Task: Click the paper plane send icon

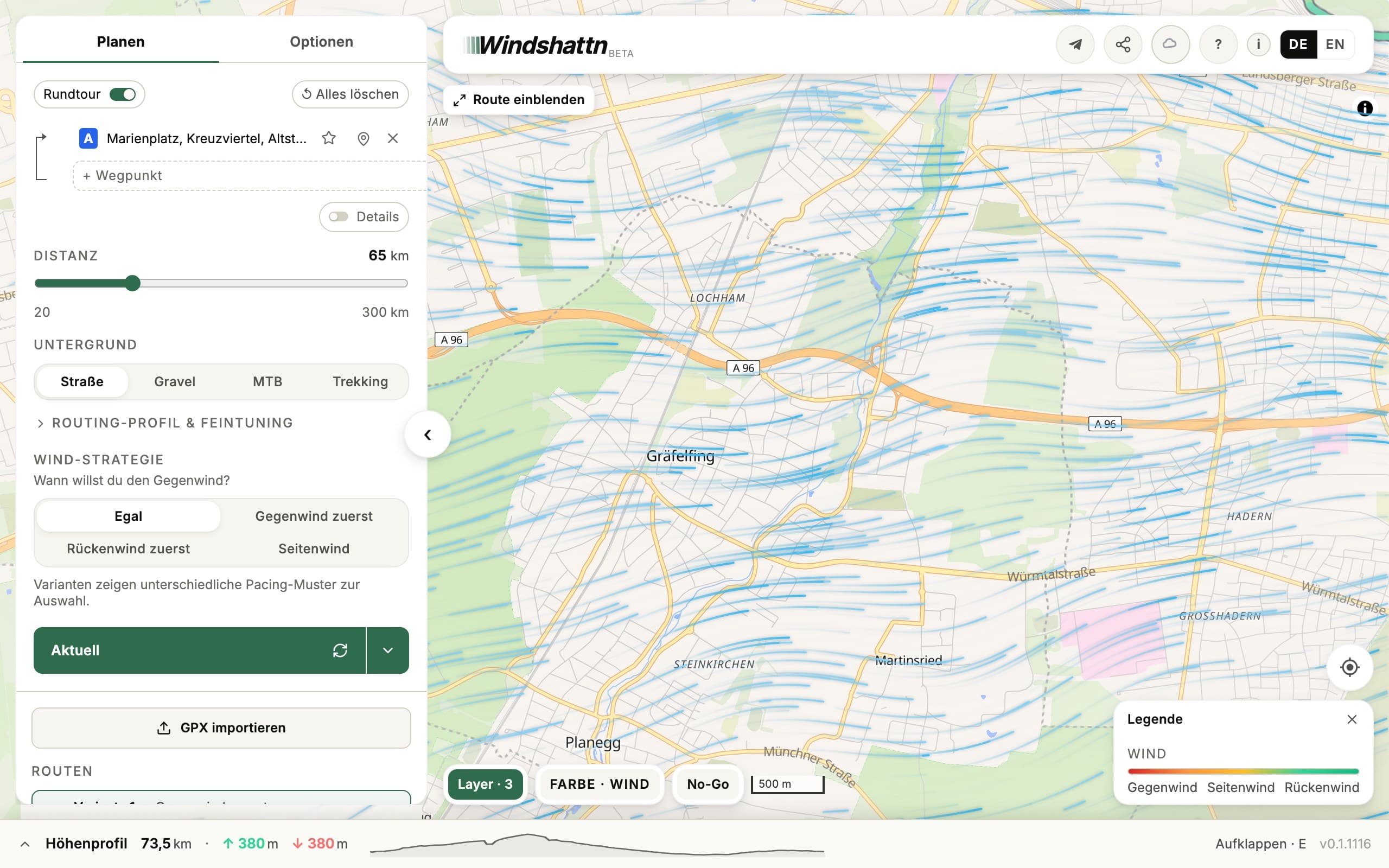Action: (1075, 44)
